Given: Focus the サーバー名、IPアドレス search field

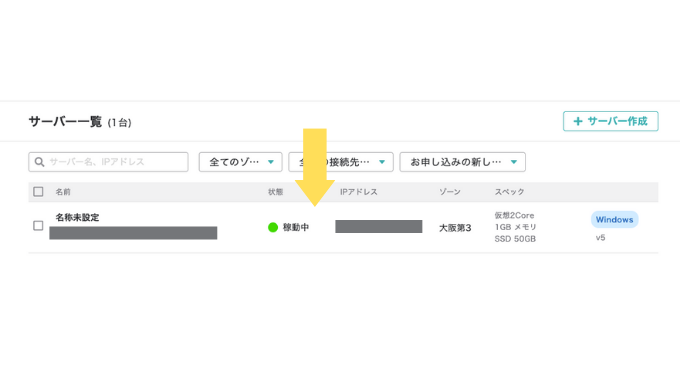Looking at the screenshot, I should point(108,162).
